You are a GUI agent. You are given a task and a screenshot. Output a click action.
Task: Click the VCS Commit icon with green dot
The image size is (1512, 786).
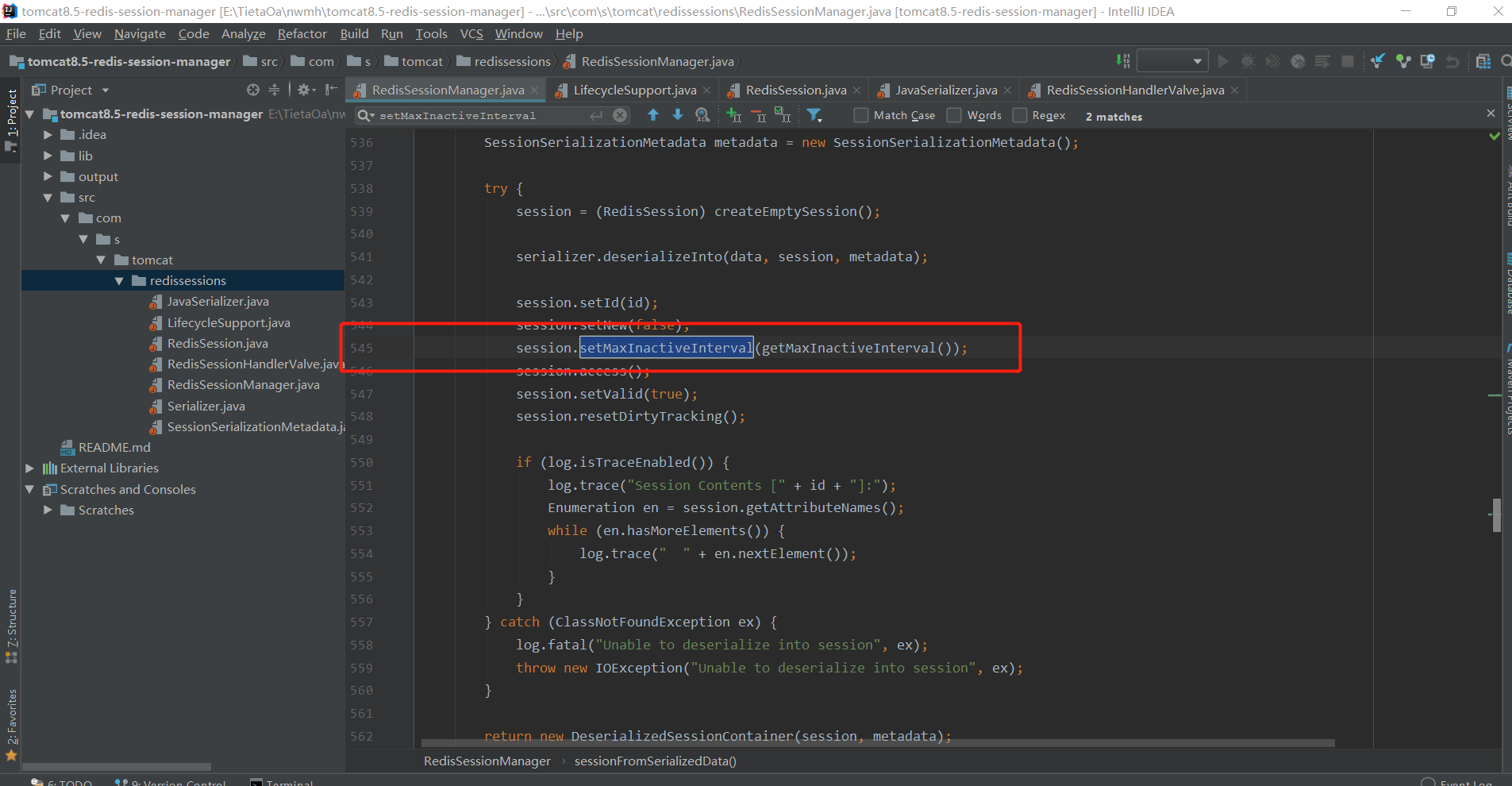(x=1403, y=61)
